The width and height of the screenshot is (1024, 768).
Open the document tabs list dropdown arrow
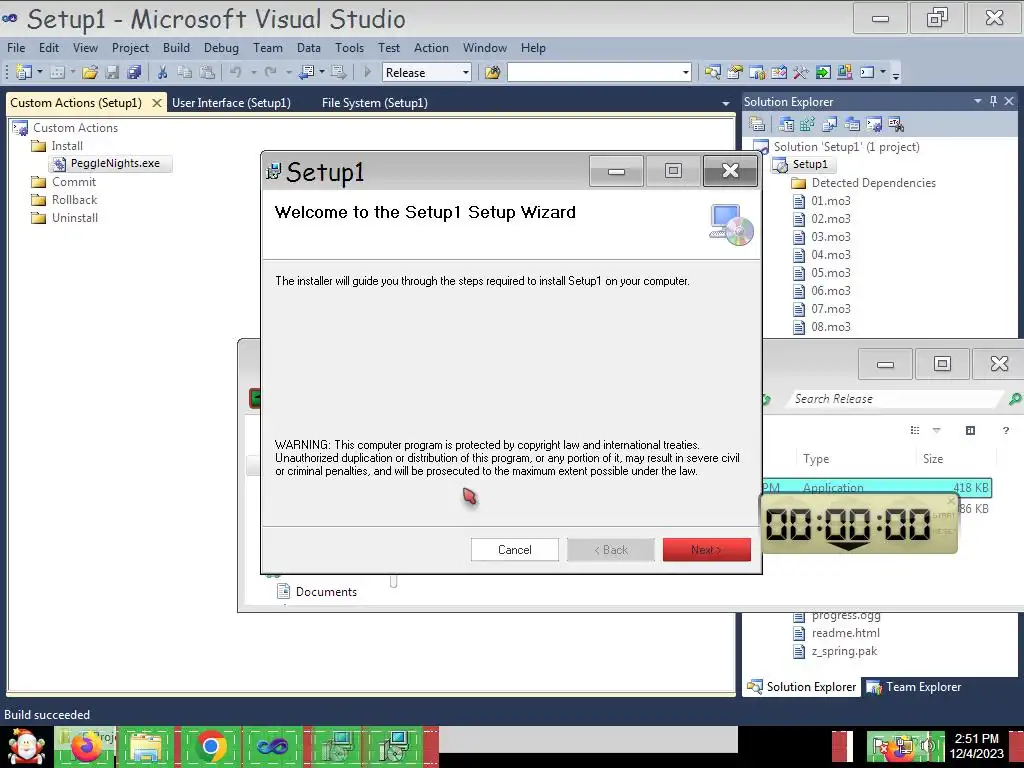(726, 103)
